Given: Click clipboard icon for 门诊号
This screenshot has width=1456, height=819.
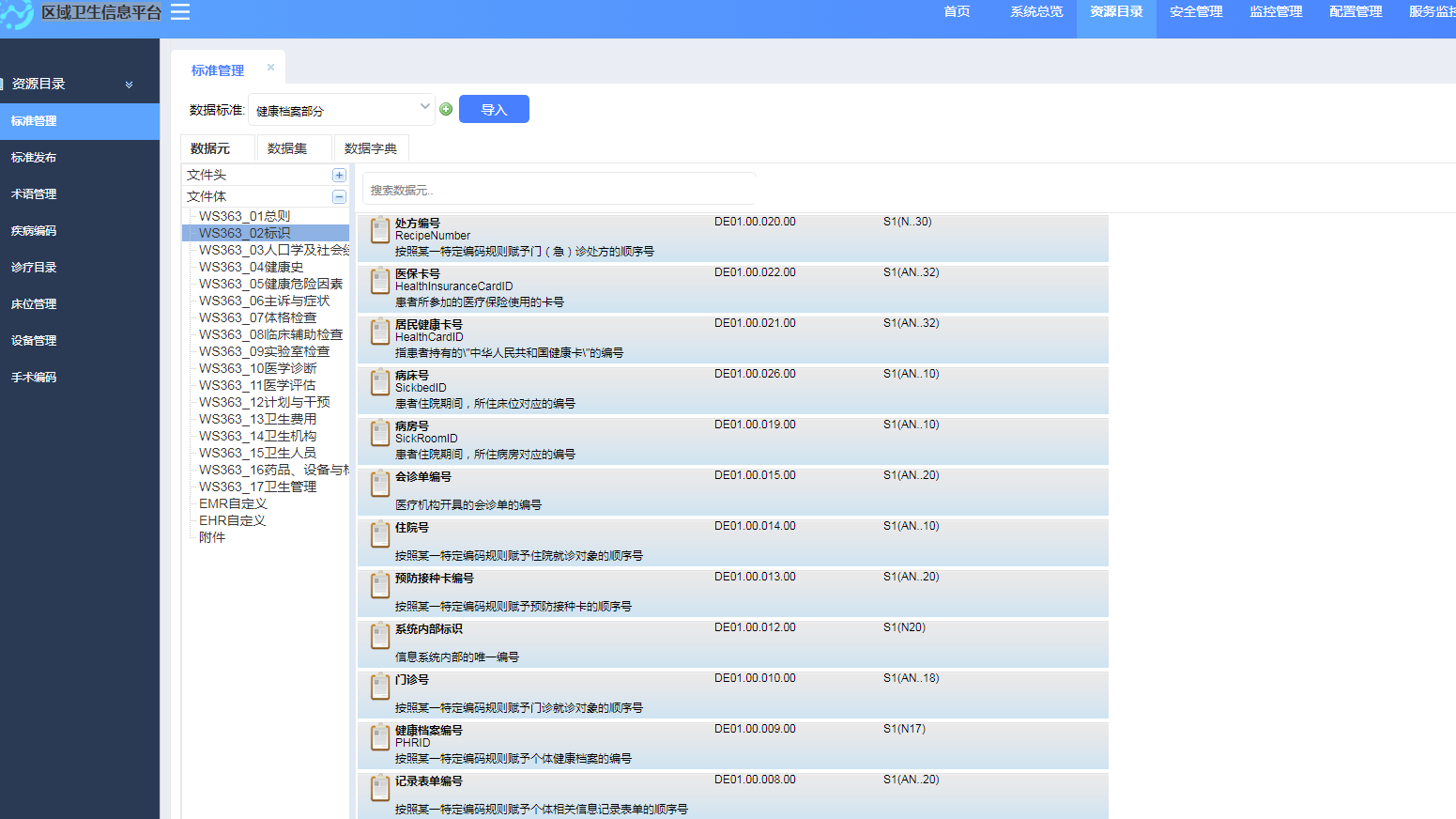Looking at the screenshot, I should [x=380, y=687].
